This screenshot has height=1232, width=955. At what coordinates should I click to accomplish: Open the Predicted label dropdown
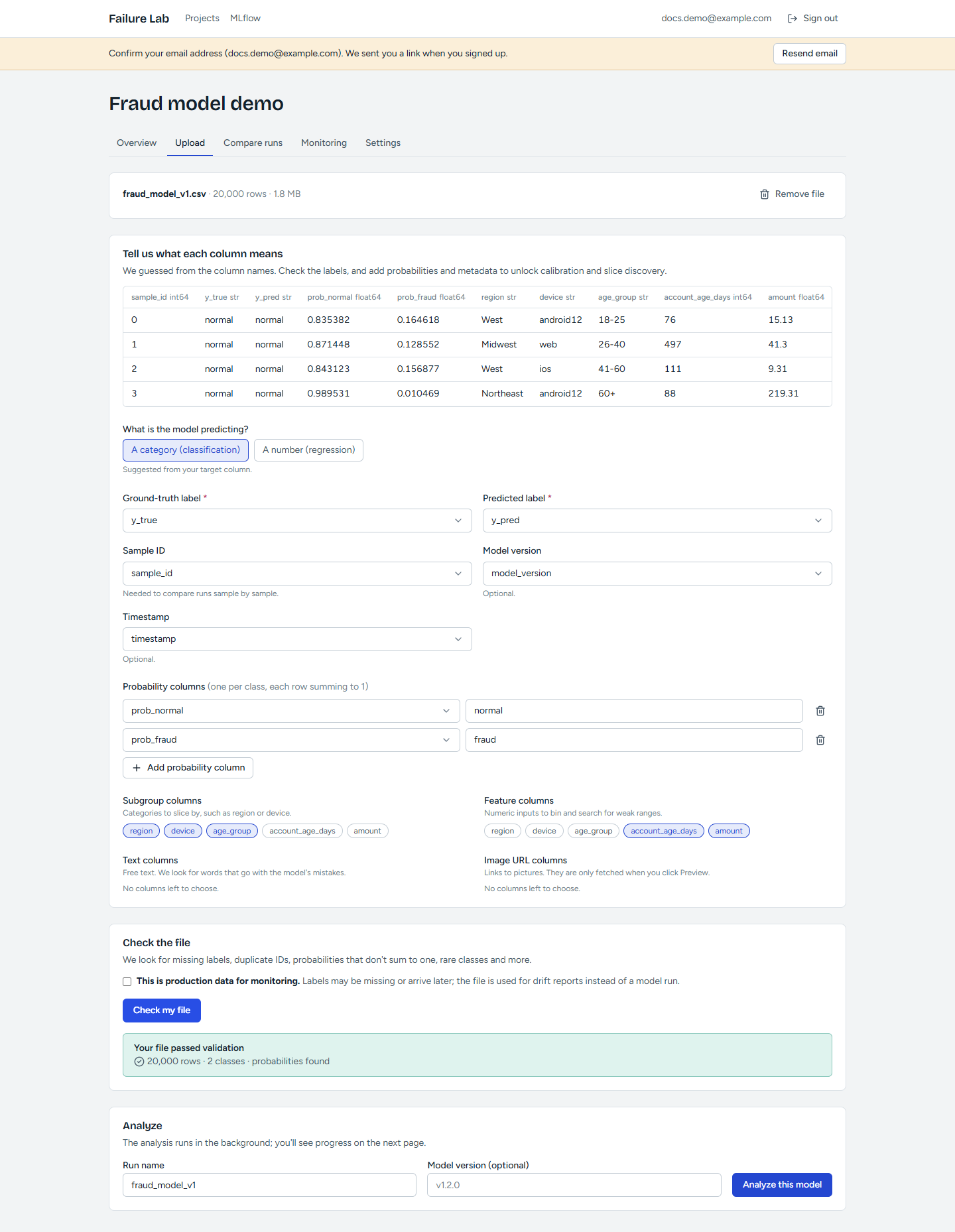657,521
